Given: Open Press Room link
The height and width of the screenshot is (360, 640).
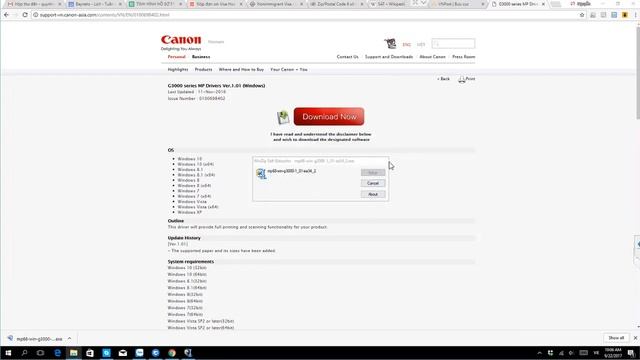Looking at the screenshot, I should point(463,57).
